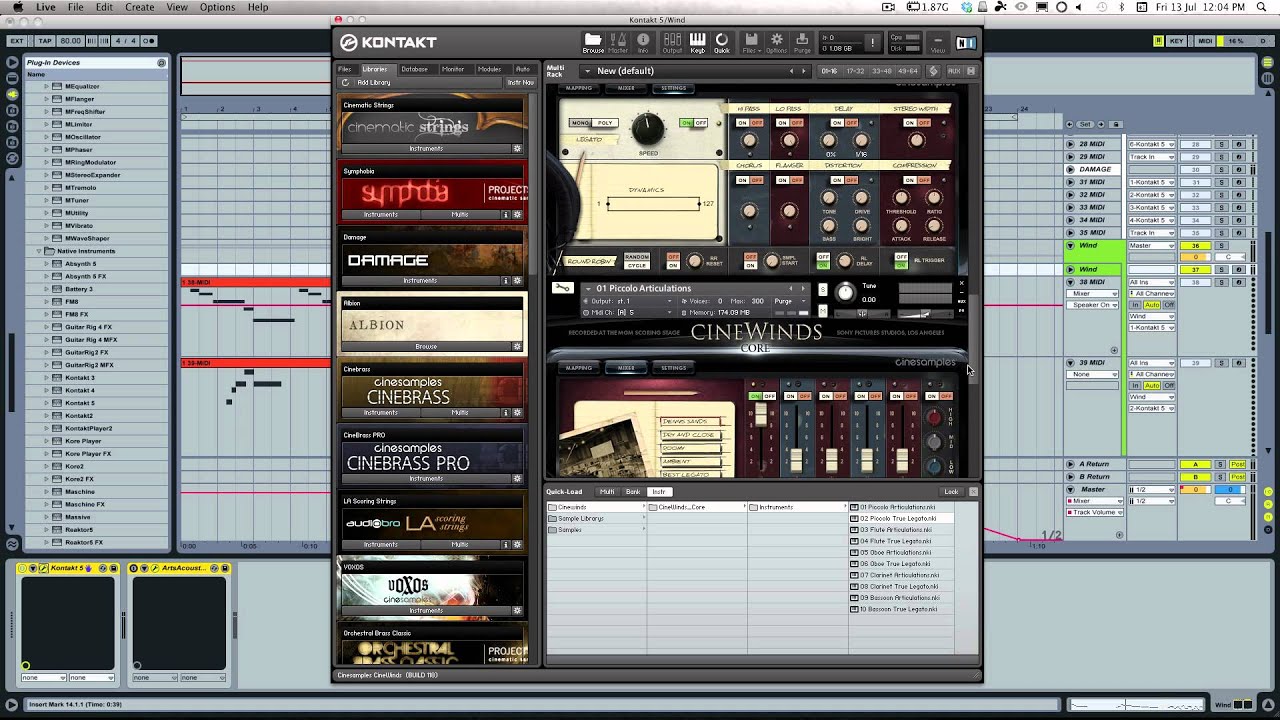Open the Piccolo instrument wrench editor
The image size is (1280, 720).
click(x=562, y=289)
